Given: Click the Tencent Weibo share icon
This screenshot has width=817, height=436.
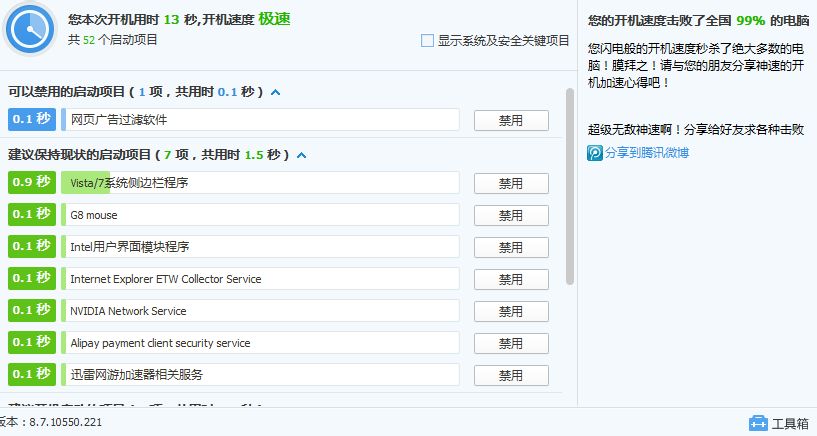Looking at the screenshot, I should click(x=595, y=153).
